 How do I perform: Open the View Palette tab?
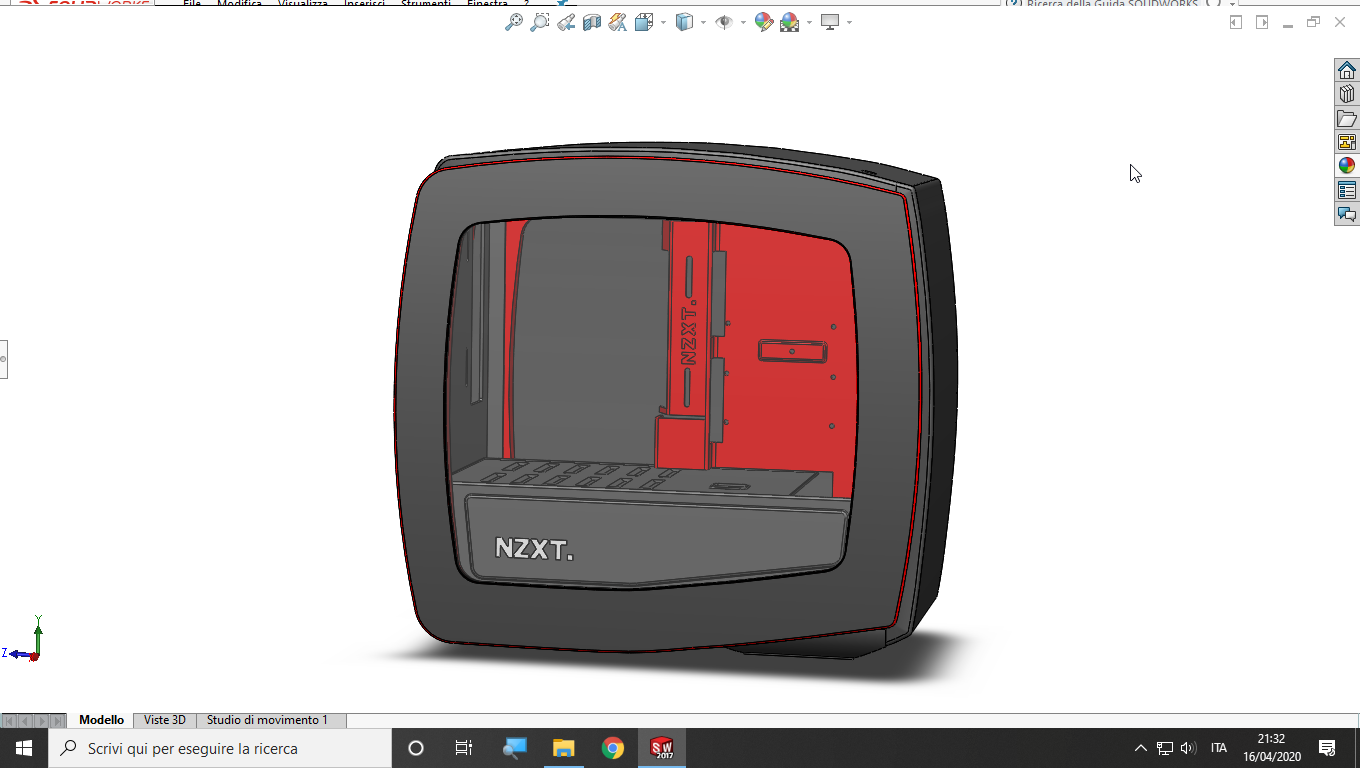[1347, 142]
